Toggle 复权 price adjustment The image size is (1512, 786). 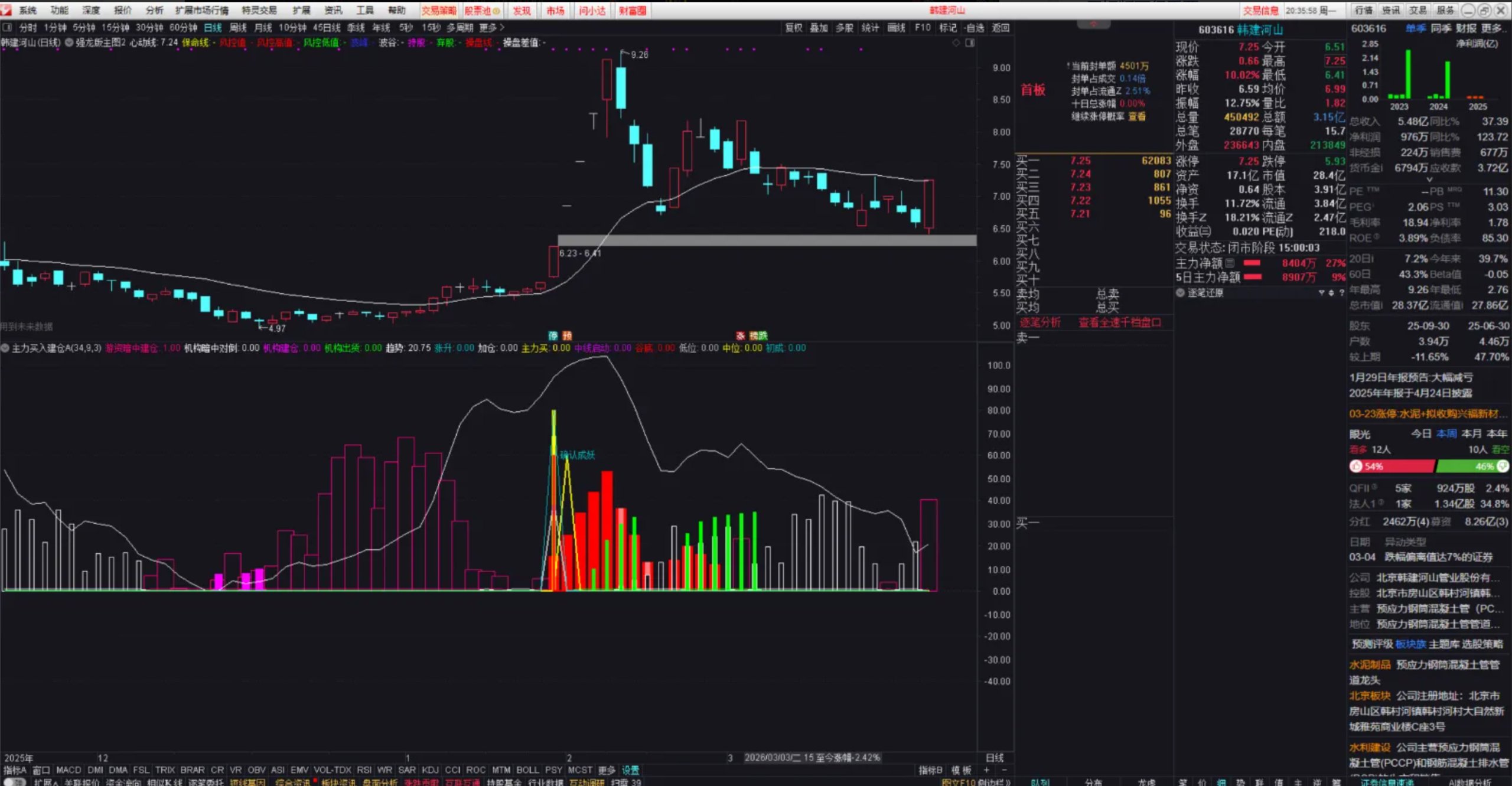tap(793, 27)
